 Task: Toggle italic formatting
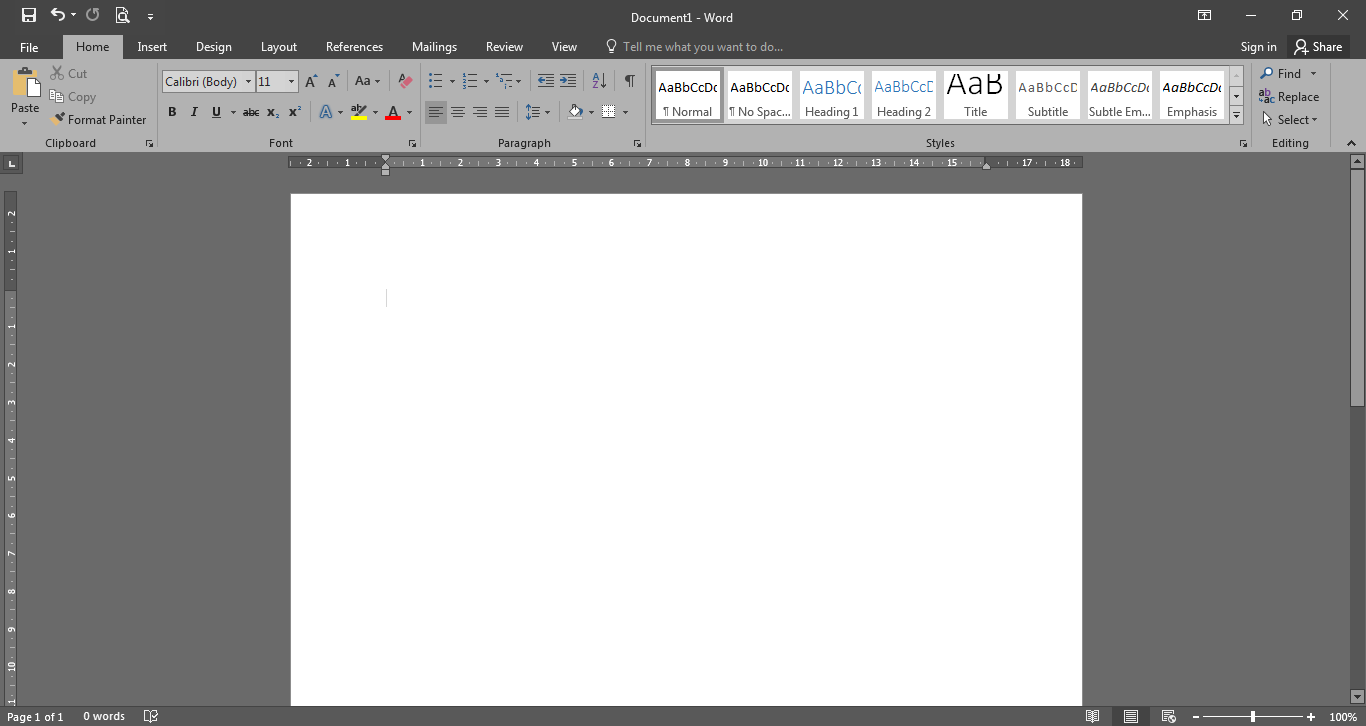(194, 112)
